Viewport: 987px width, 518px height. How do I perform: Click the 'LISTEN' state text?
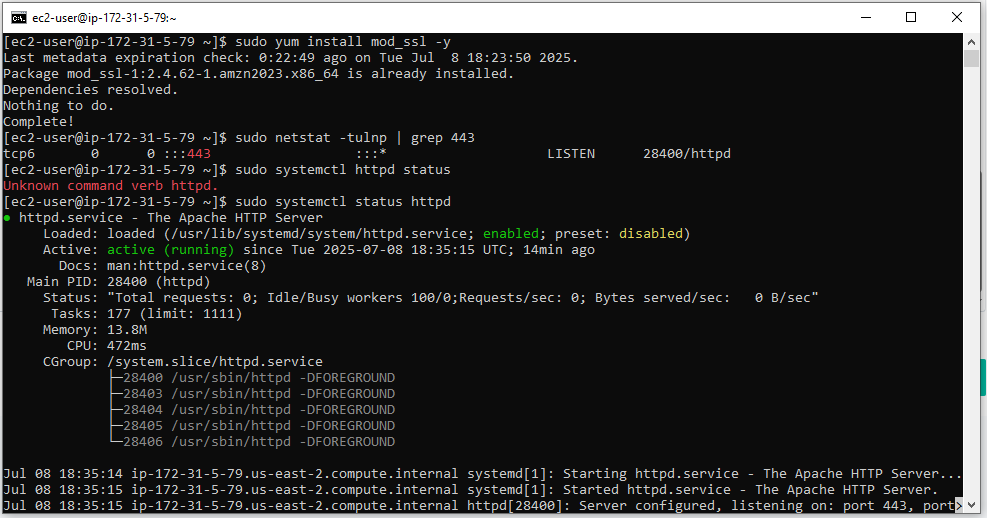(x=571, y=154)
